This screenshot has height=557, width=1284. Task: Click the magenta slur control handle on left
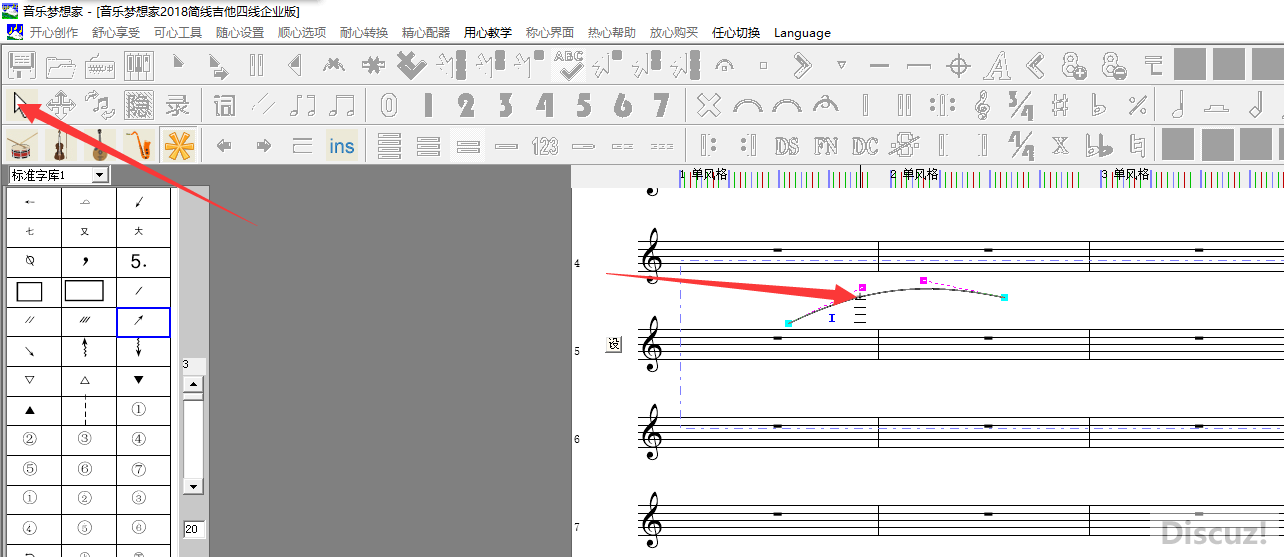tap(862, 287)
